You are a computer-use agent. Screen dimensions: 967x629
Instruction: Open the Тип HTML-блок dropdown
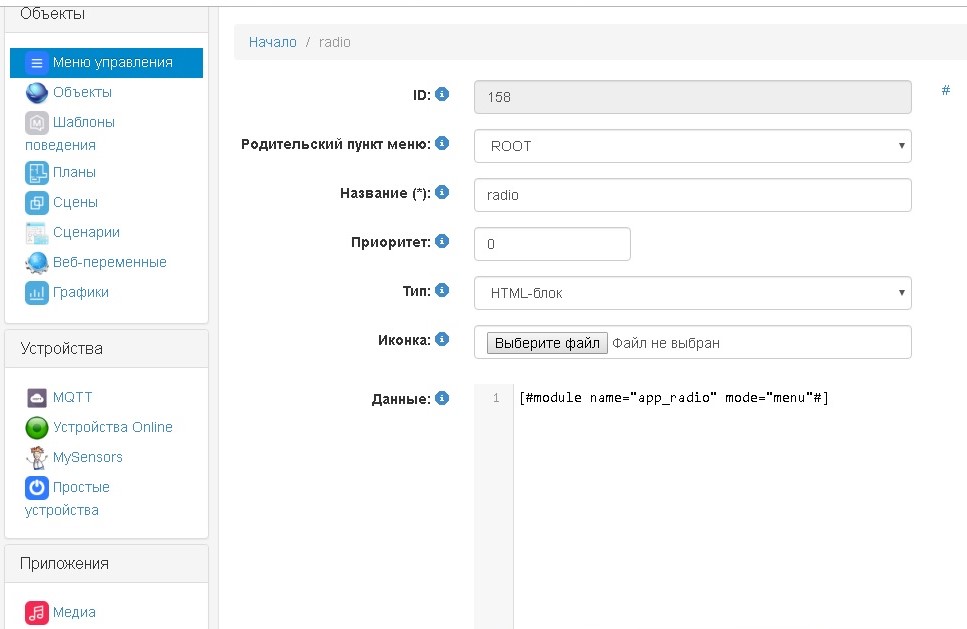point(692,293)
